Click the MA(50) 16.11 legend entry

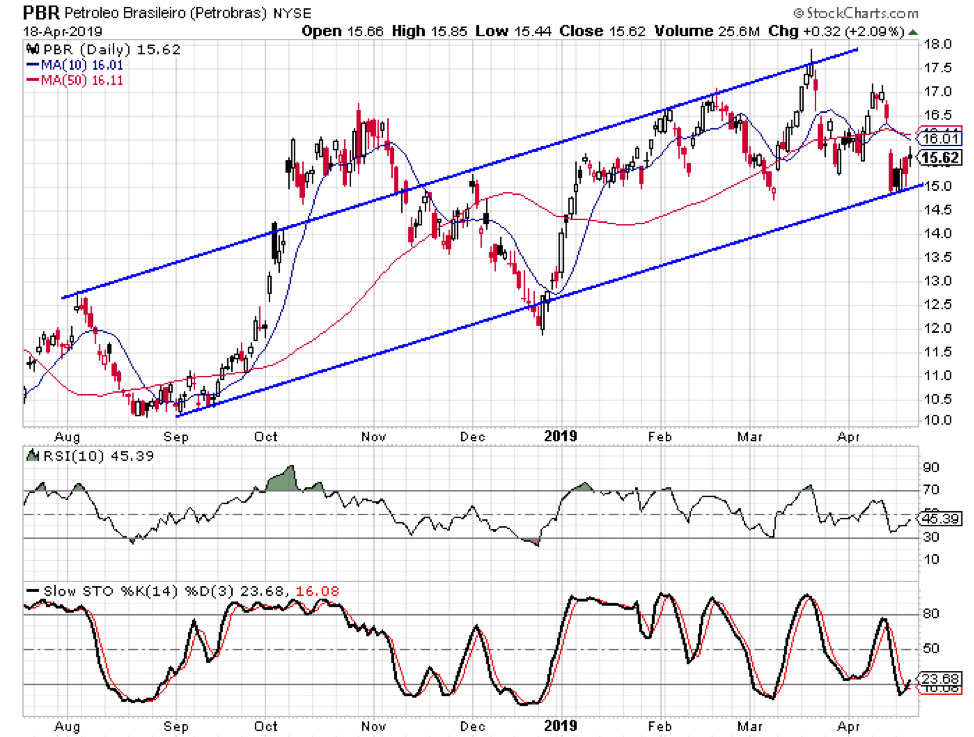point(82,80)
